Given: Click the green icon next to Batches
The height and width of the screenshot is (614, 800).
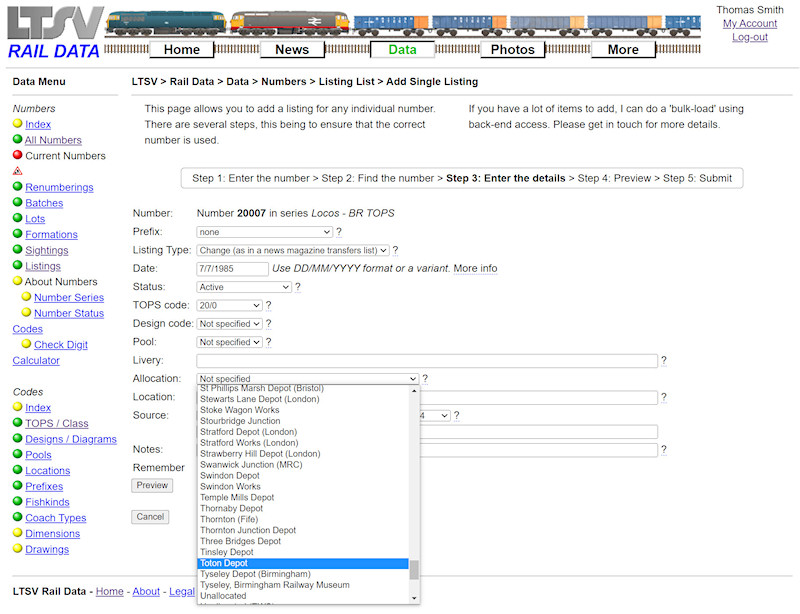Looking at the screenshot, I should click(x=17, y=203).
